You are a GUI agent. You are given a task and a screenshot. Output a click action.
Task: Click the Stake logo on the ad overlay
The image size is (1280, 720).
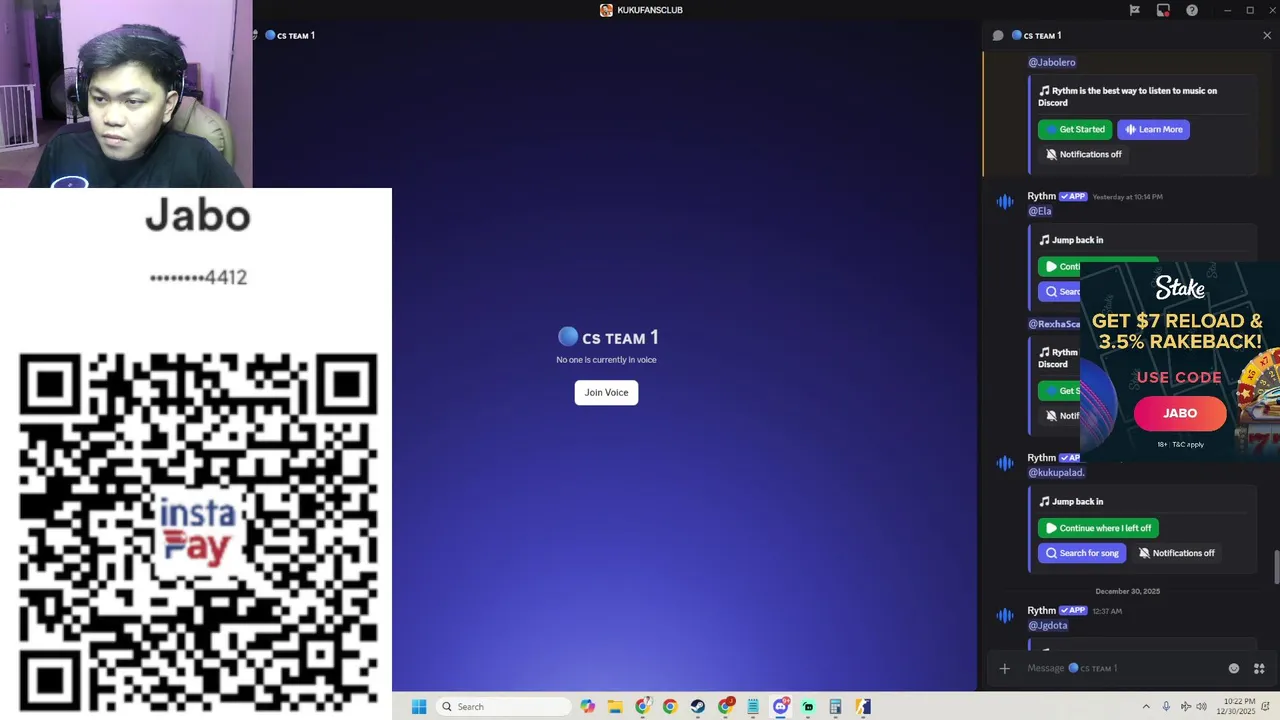1180,288
